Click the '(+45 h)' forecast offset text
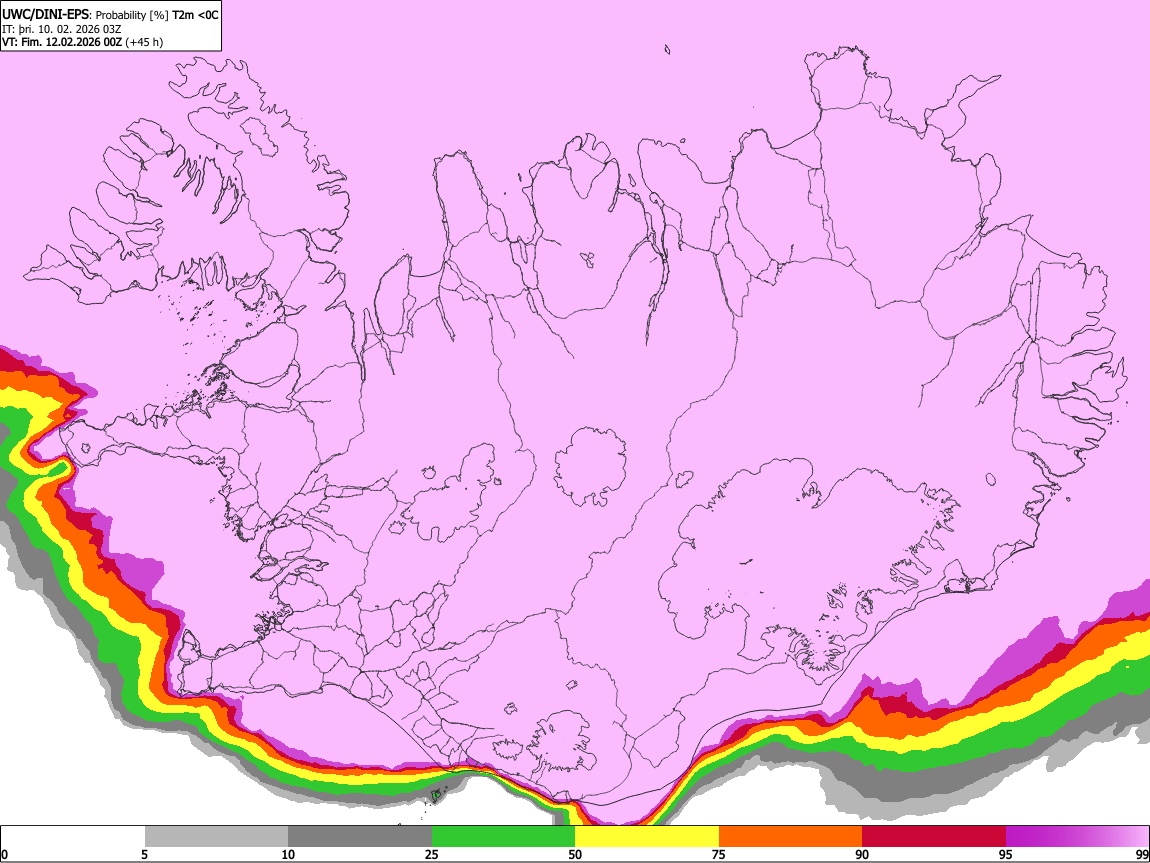 pyautogui.click(x=144, y=42)
